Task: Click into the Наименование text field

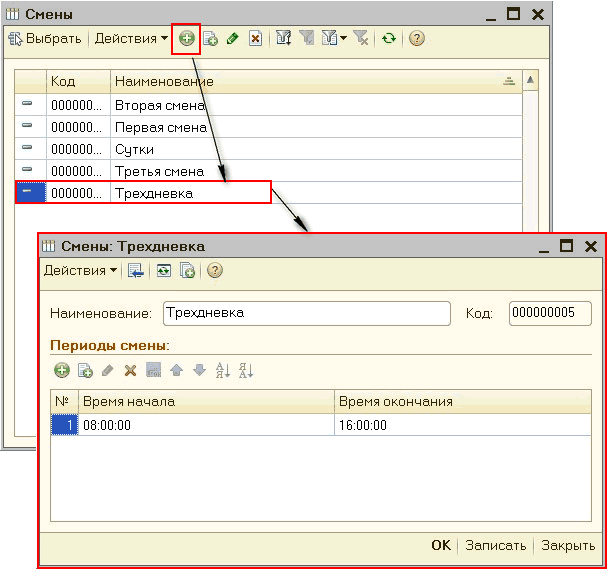Action: [305, 313]
